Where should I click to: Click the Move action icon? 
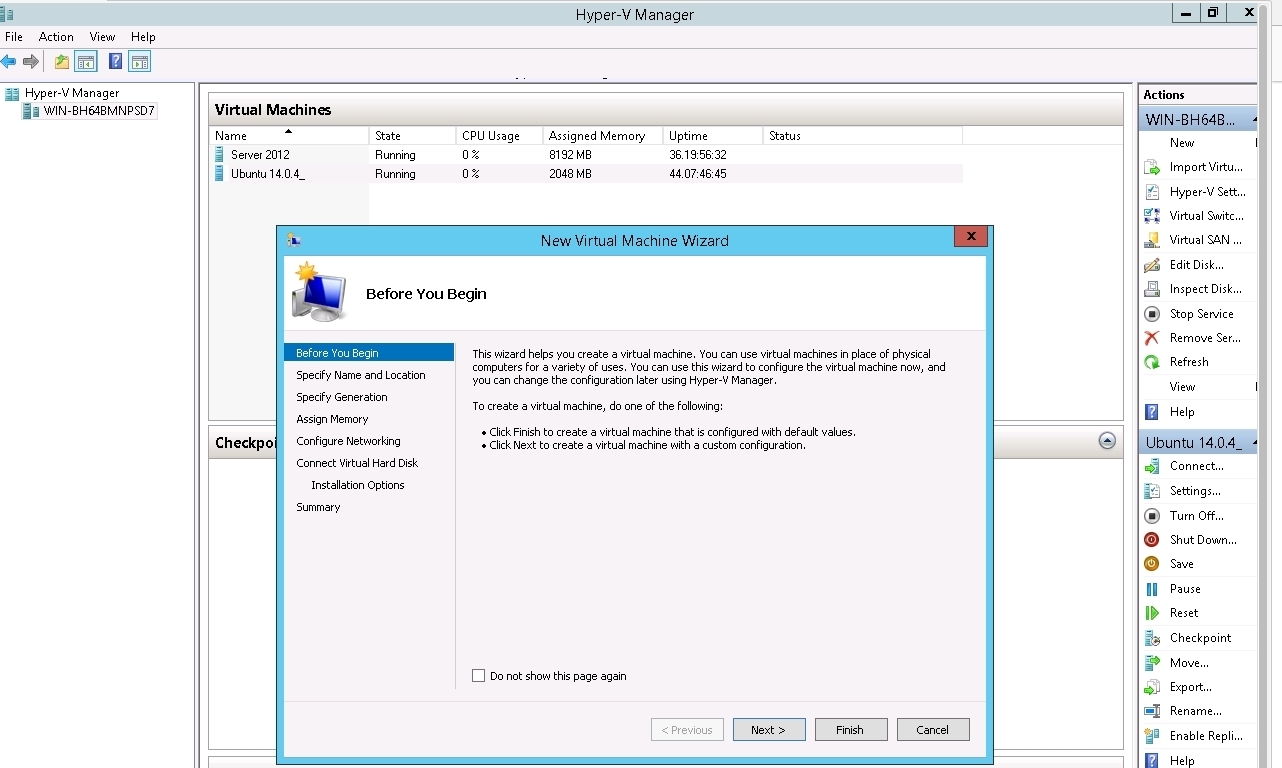coord(1152,663)
